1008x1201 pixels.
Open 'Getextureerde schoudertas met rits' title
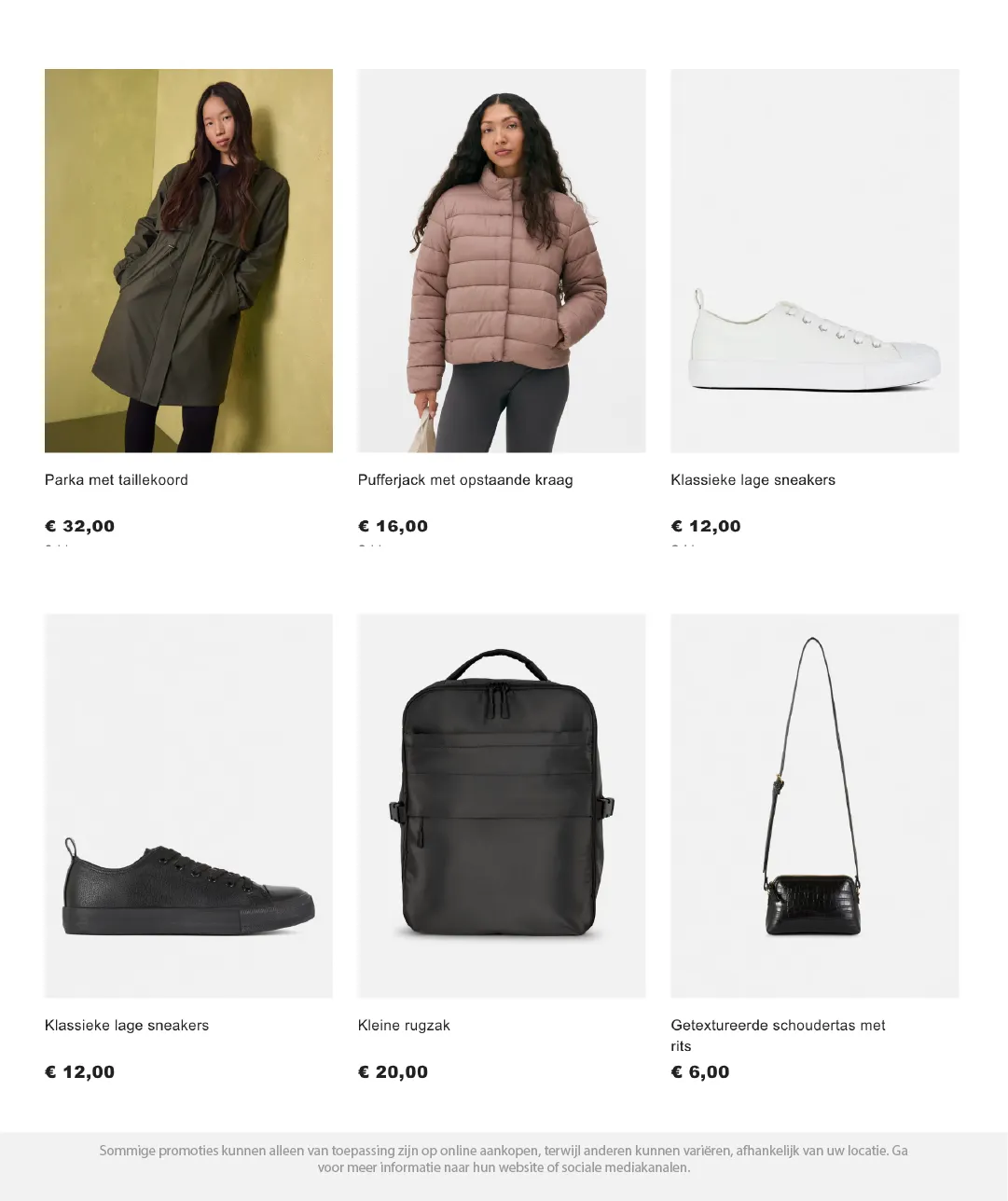(x=778, y=1035)
